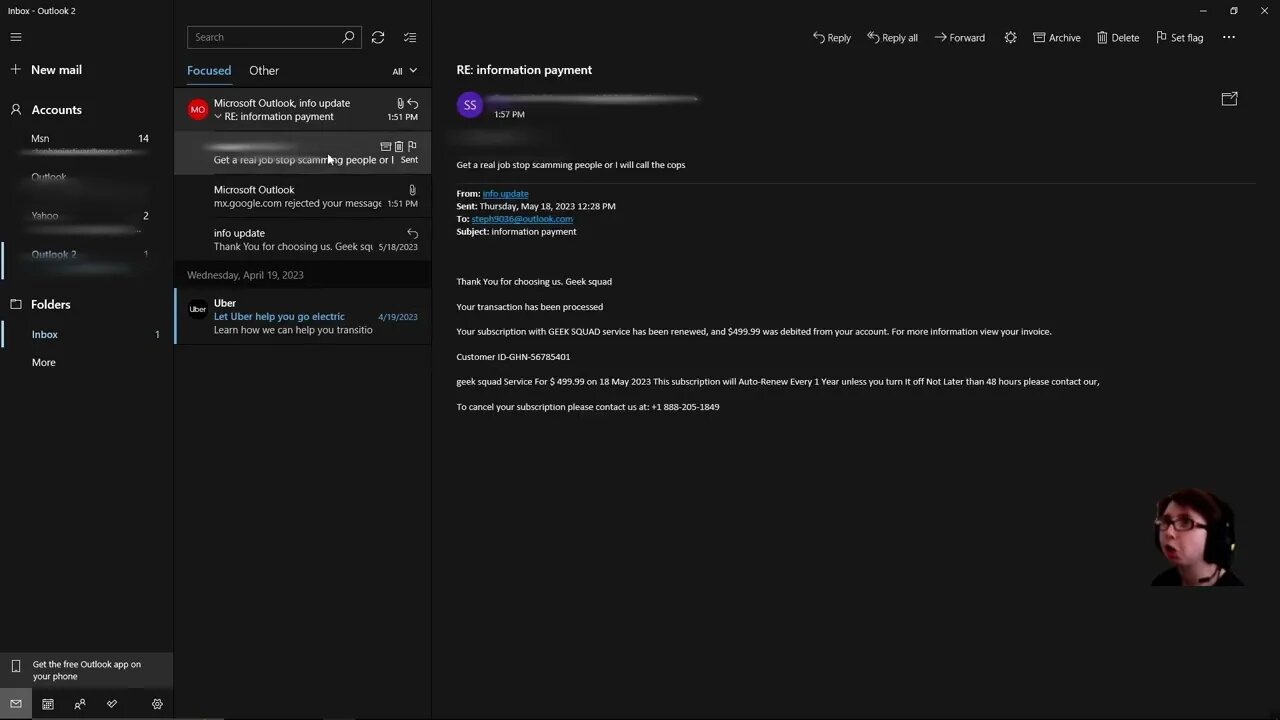Click the Search mail field
Screen dimensions: 1280x720
point(265,37)
